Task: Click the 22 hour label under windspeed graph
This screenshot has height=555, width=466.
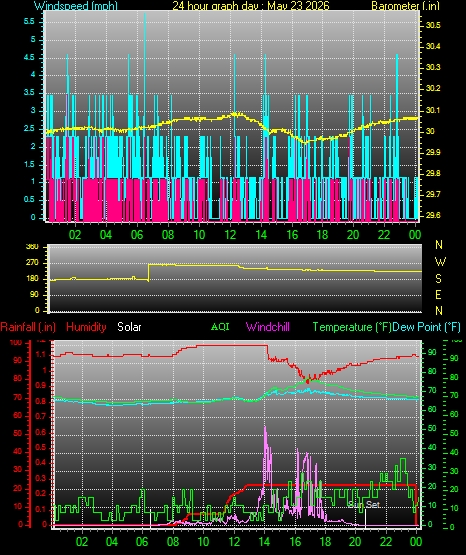Action: pyautogui.click(x=384, y=235)
